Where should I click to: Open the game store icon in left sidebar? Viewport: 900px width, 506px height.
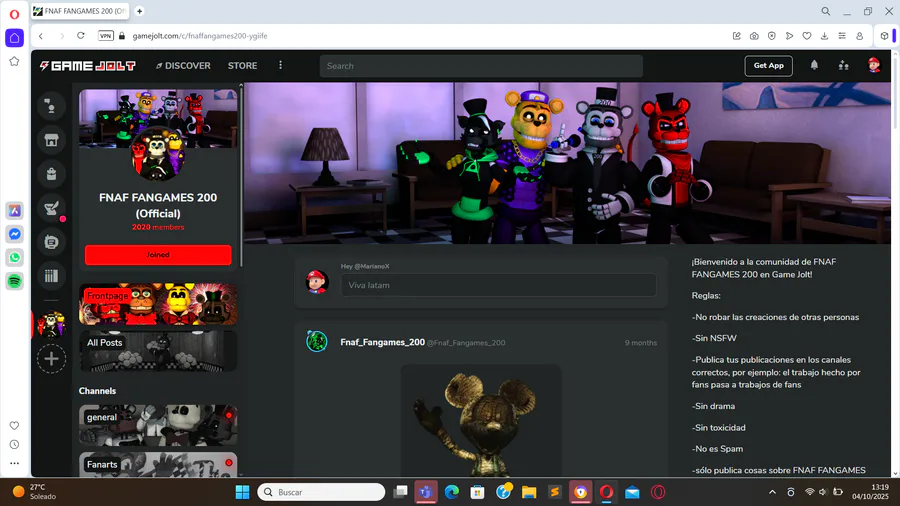[51, 140]
